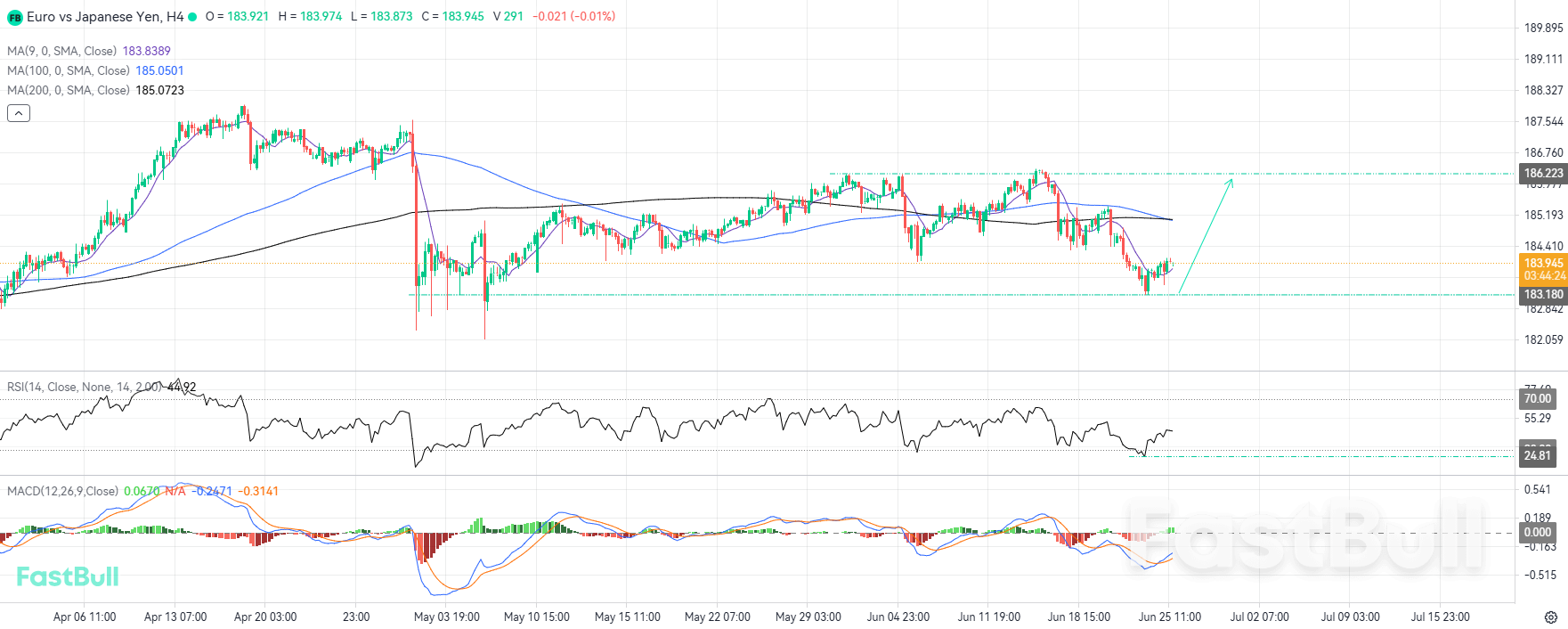Click the Jun 04 23:00 time axis label
Image resolution: width=1568 pixels, height=629 pixels.
(x=898, y=617)
